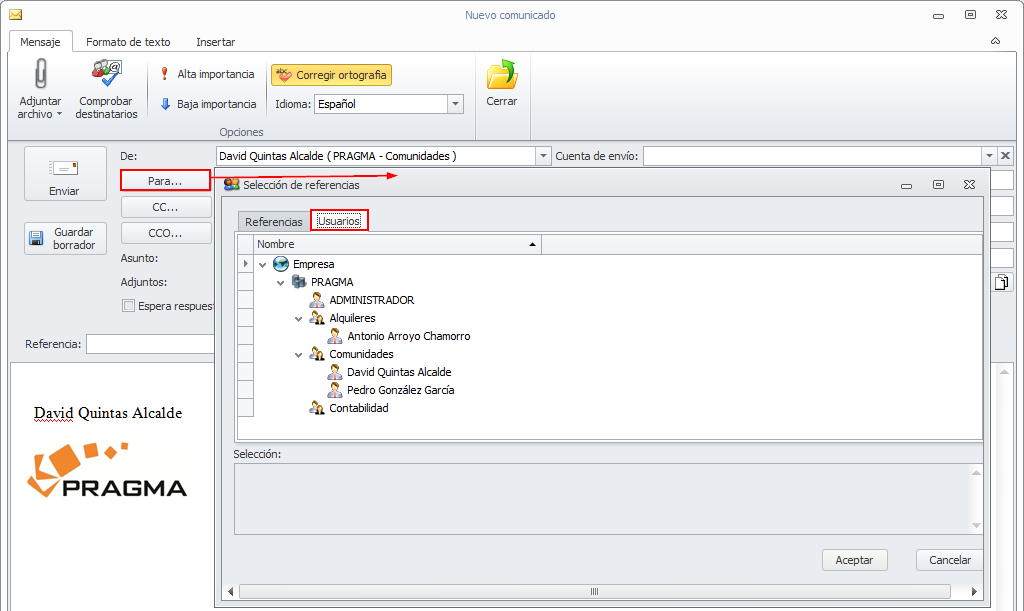Select David Quintas Alcalde in user tree
This screenshot has width=1024, height=611.
399,372
